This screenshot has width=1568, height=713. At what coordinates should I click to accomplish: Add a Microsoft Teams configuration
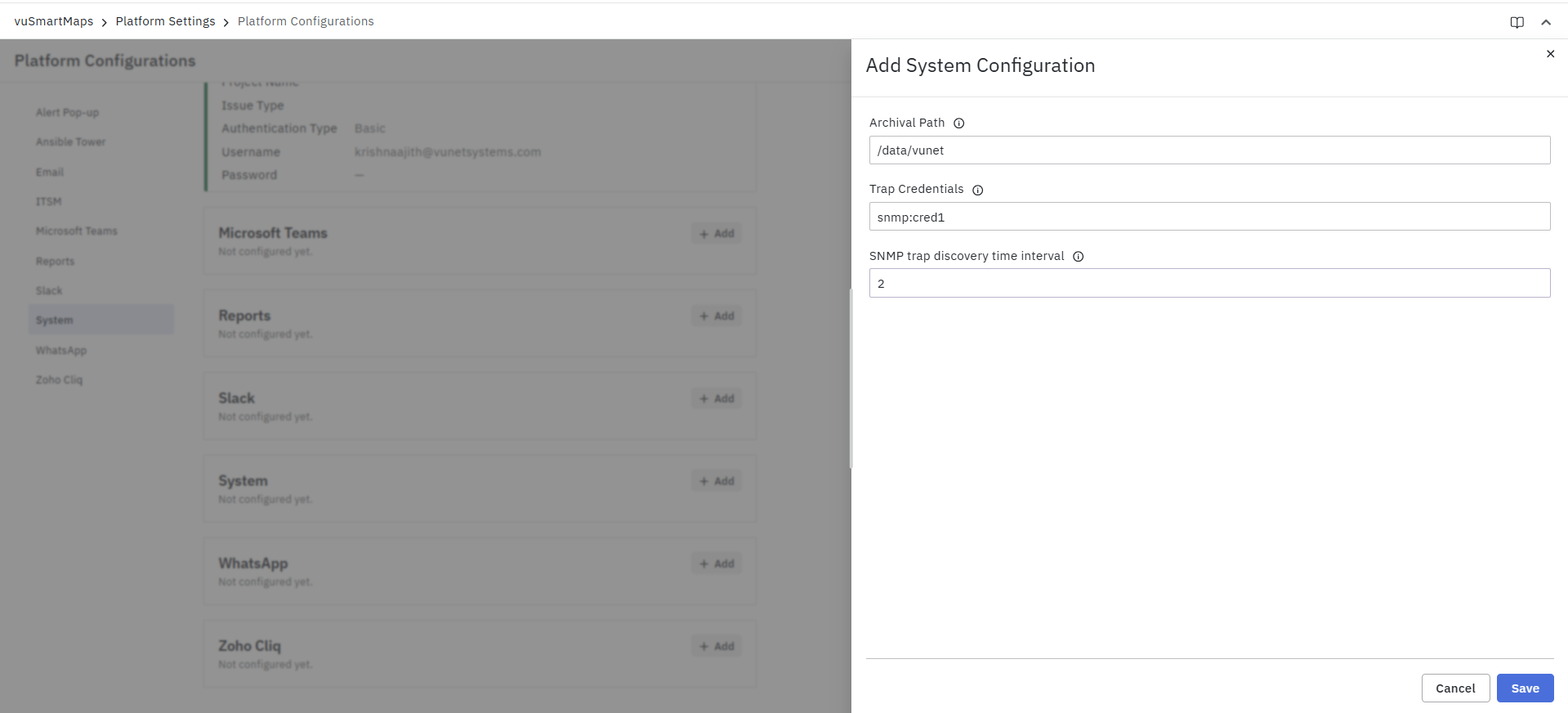pyautogui.click(x=717, y=234)
